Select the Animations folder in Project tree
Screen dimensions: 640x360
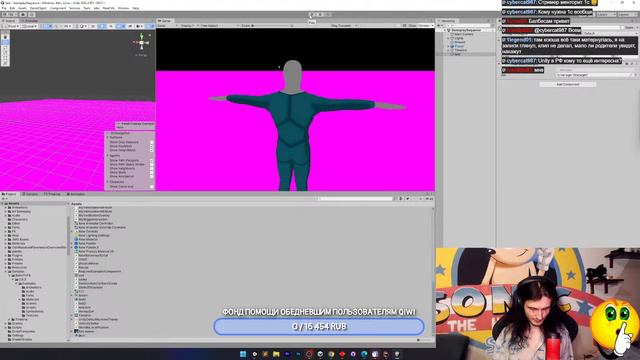pyautogui.click(x=20, y=207)
